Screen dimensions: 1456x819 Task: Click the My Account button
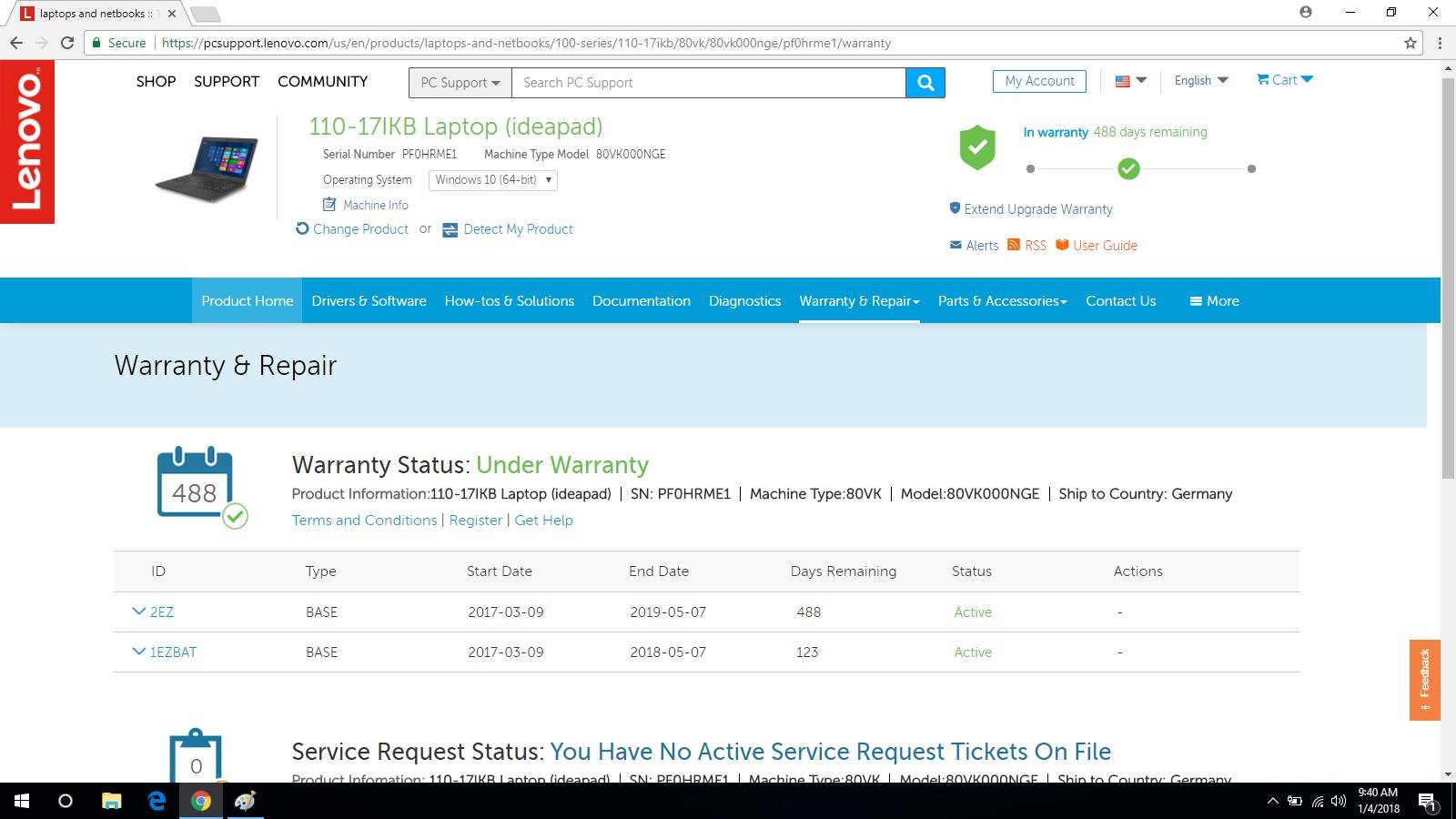tap(1039, 81)
